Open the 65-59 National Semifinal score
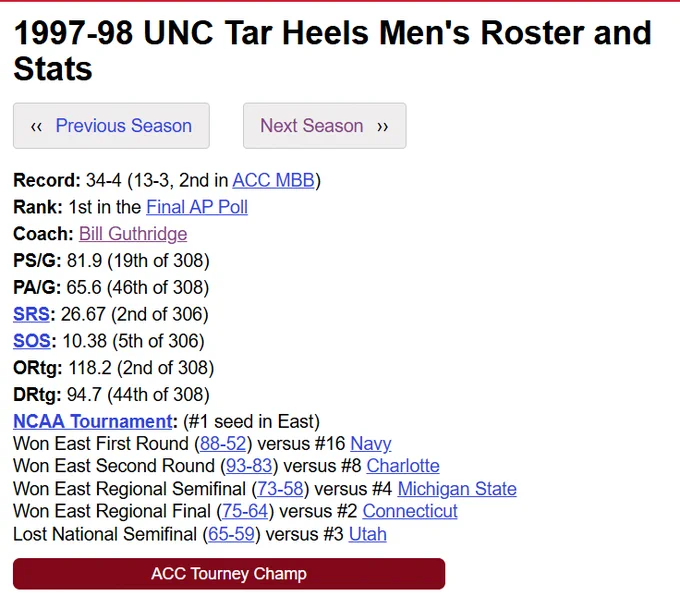This screenshot has width=680, height=596. click(231, 534)
